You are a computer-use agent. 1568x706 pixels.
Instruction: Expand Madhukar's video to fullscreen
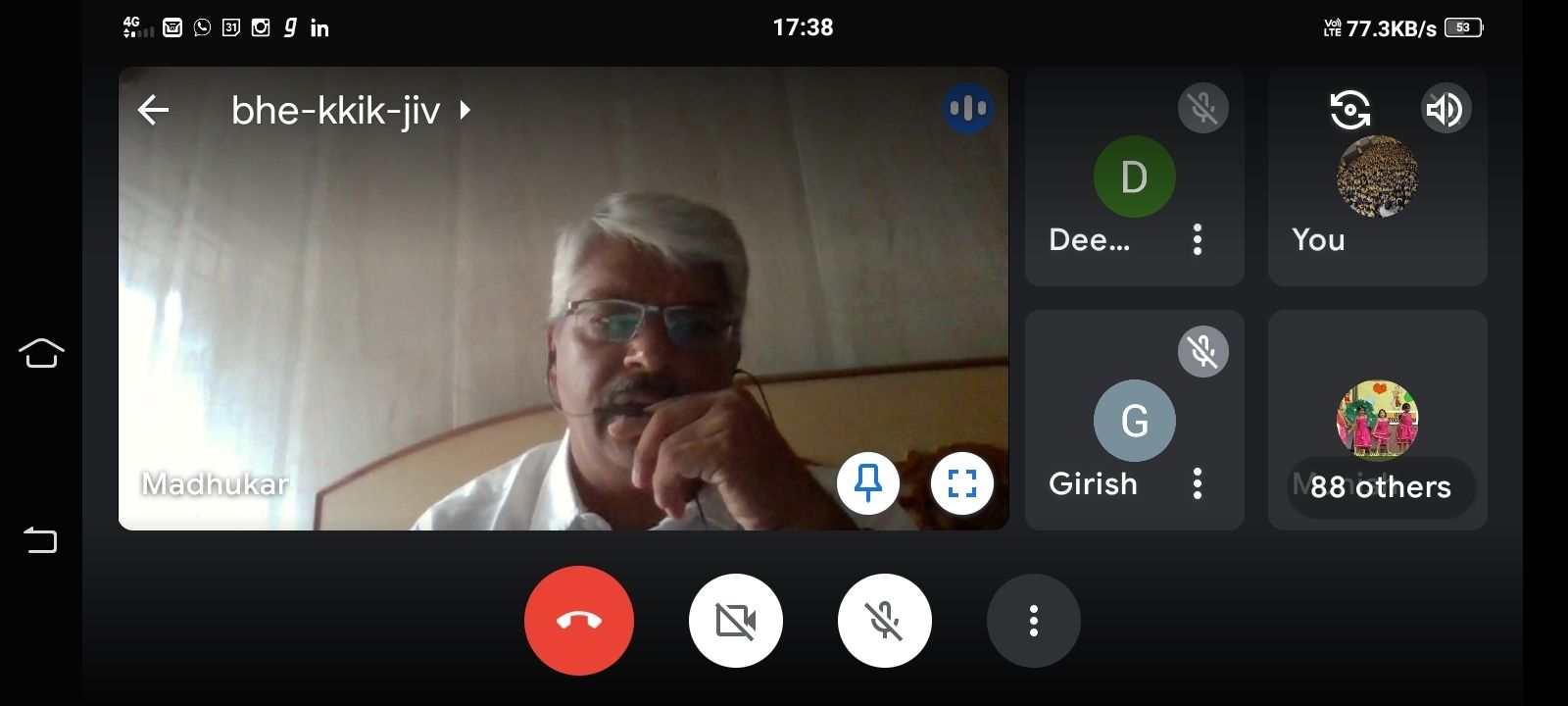point(961,483)
